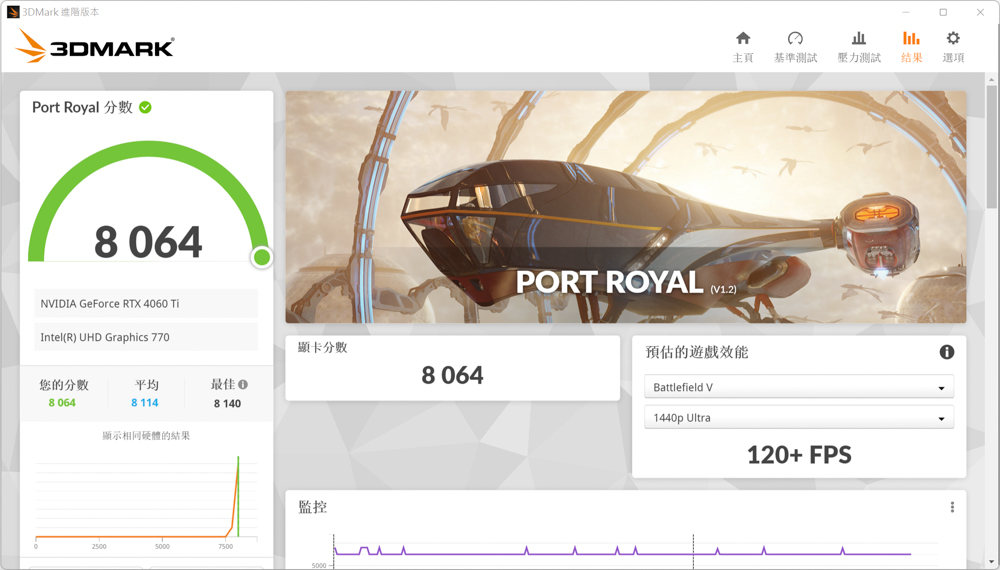
Task: Click the 3DMark title bar app icon
Action: point(12,11)
